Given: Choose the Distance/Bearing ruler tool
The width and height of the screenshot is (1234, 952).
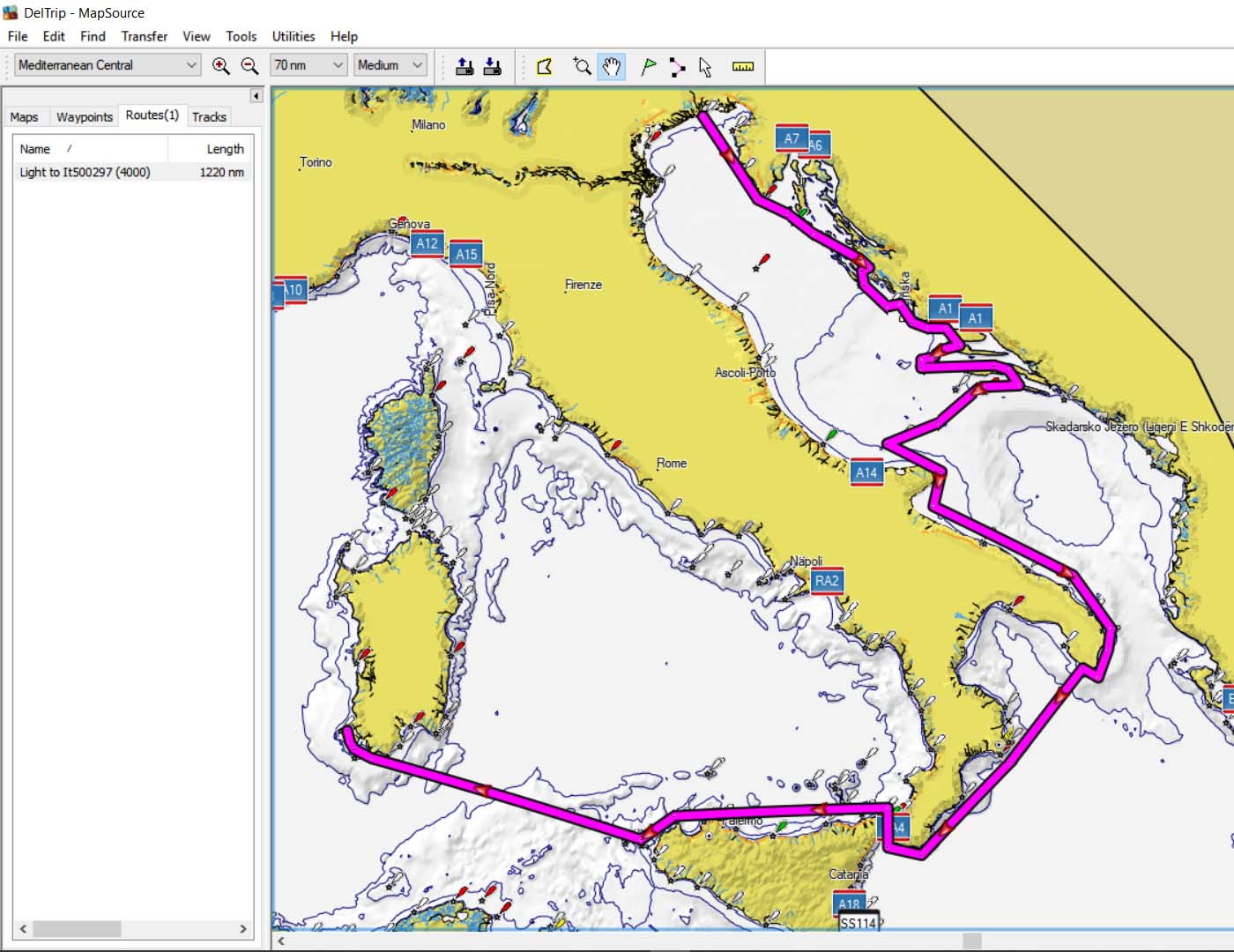Looking at the screenshot, I should point(743,66).
